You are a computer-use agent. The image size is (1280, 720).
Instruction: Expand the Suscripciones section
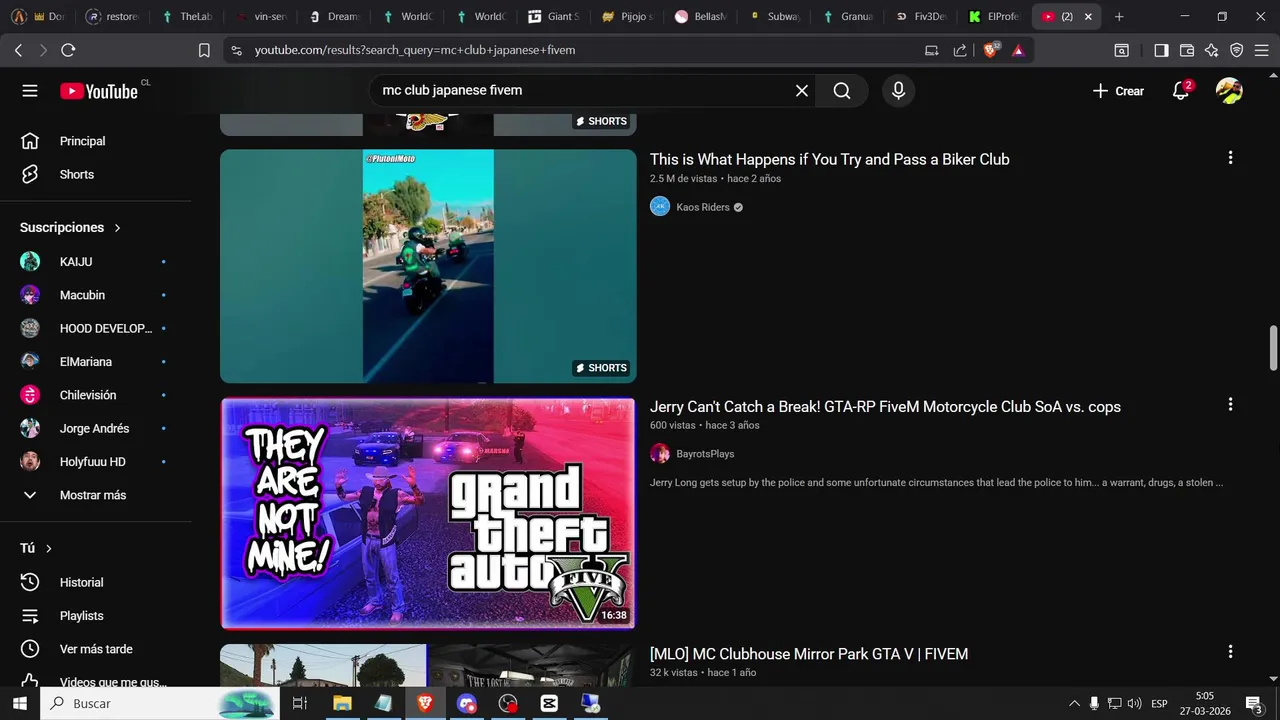70,227
